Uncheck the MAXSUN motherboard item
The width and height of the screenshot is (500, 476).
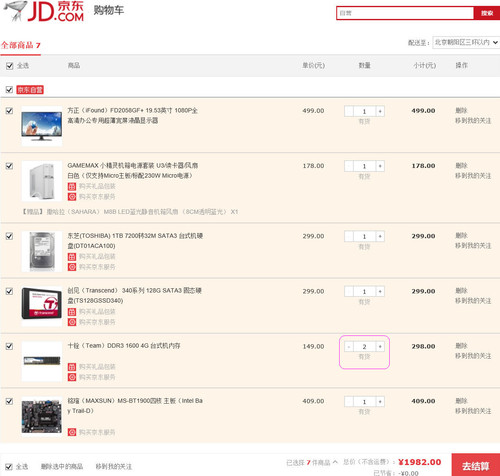[x=9, y=401]
